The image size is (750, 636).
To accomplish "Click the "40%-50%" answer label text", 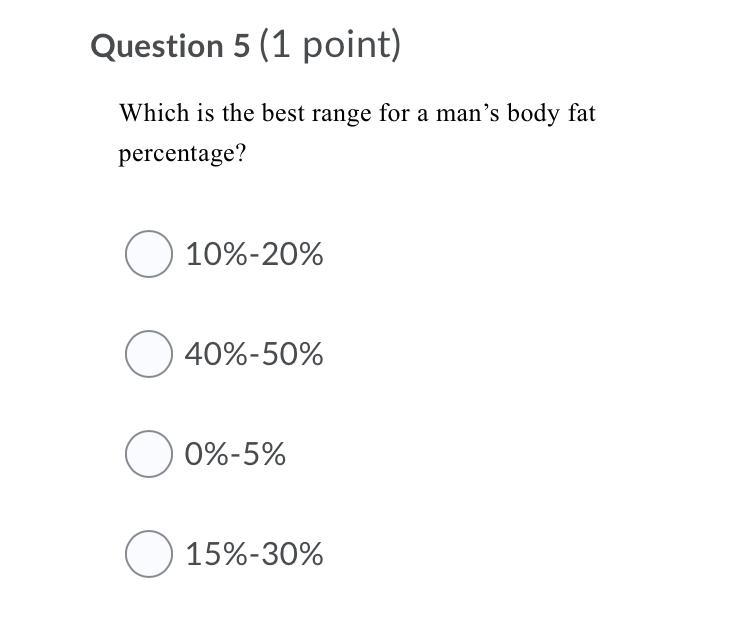I will (254, 354).
